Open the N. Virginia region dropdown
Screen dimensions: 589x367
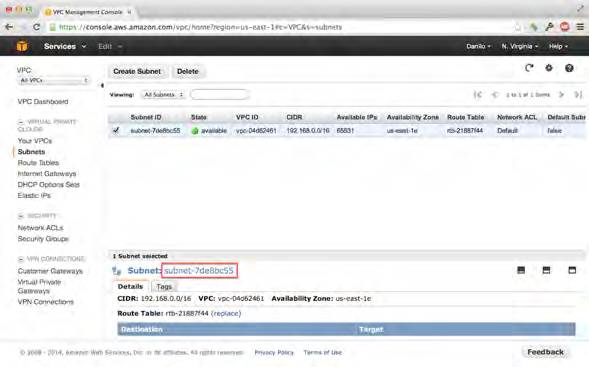tap(520, 46)
